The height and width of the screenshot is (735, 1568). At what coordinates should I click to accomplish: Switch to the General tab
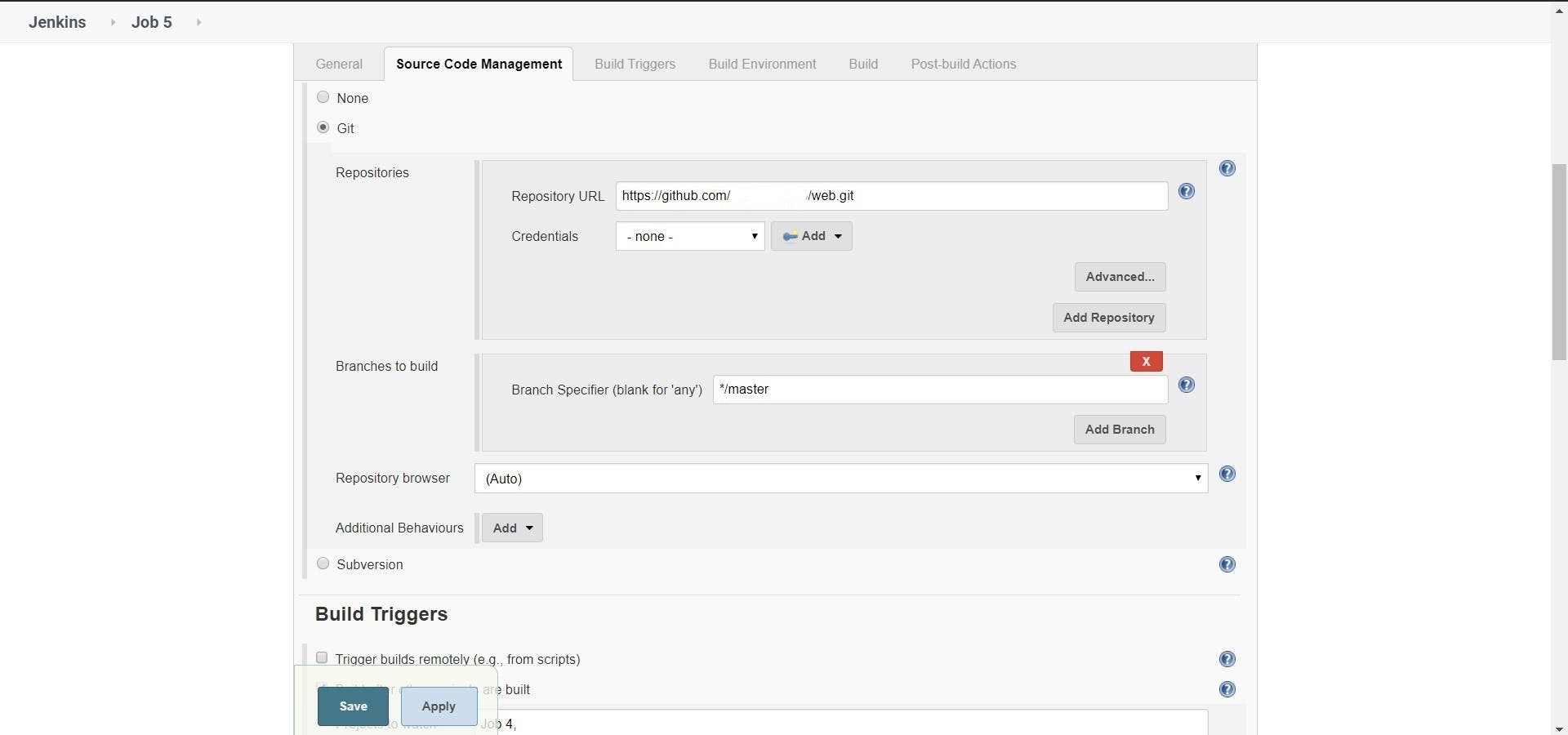[339, 64]
